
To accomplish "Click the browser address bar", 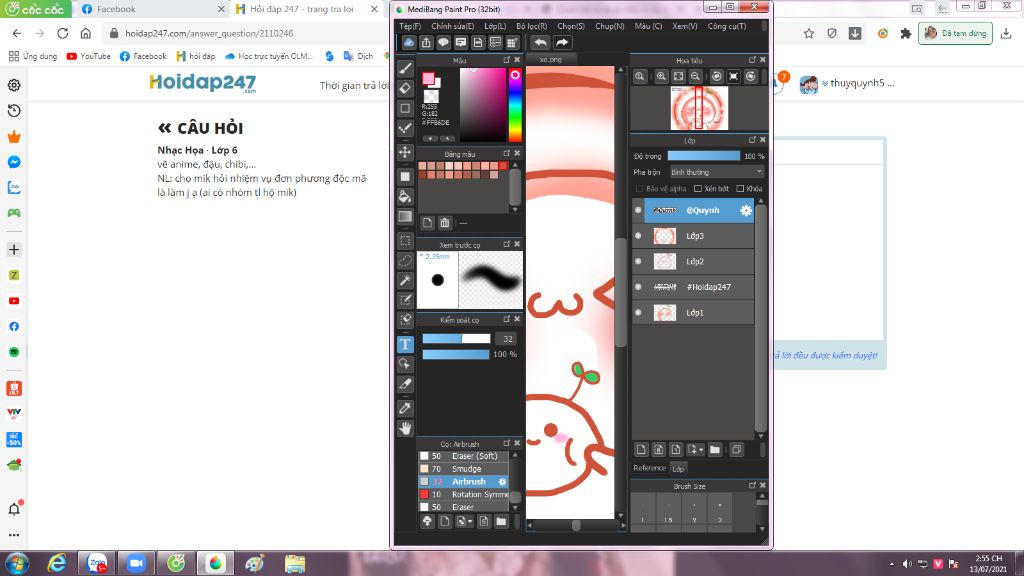I will [451, 33].
